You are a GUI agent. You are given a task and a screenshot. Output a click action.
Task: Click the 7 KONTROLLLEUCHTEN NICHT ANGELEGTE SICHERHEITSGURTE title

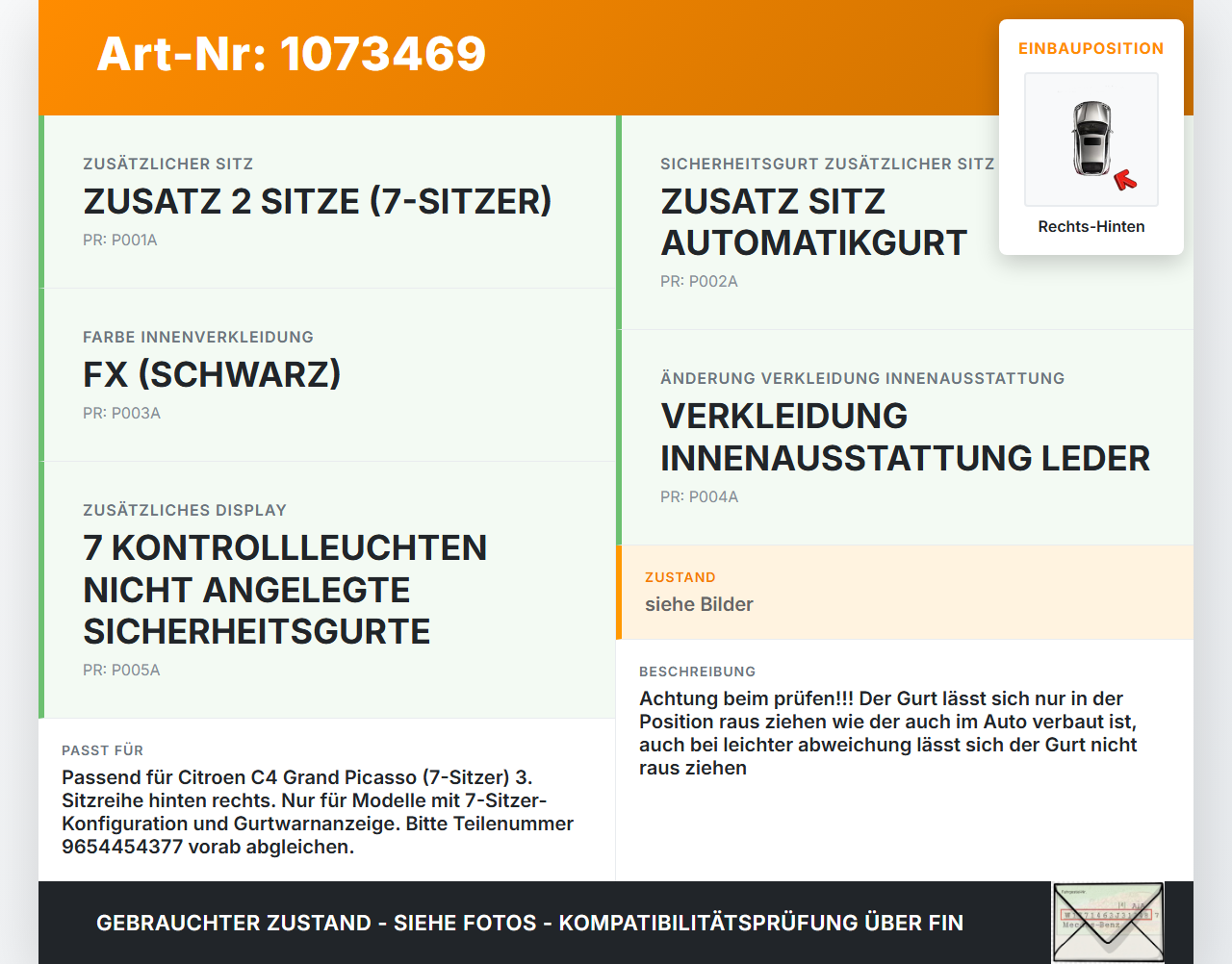pos(285,590)
